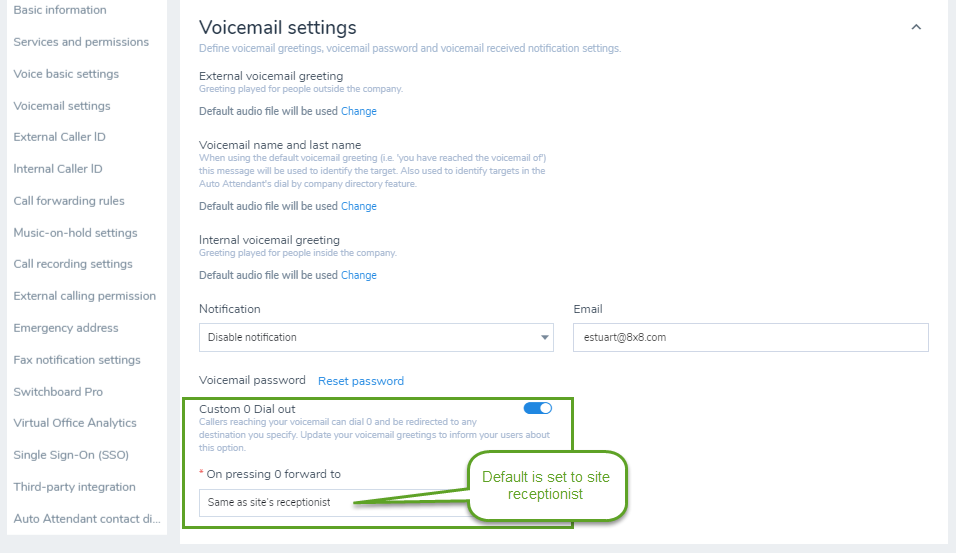This screenshot has width=956, height=553.
Task: Change the external voicemail greeting audio
Action: [358, 111]
